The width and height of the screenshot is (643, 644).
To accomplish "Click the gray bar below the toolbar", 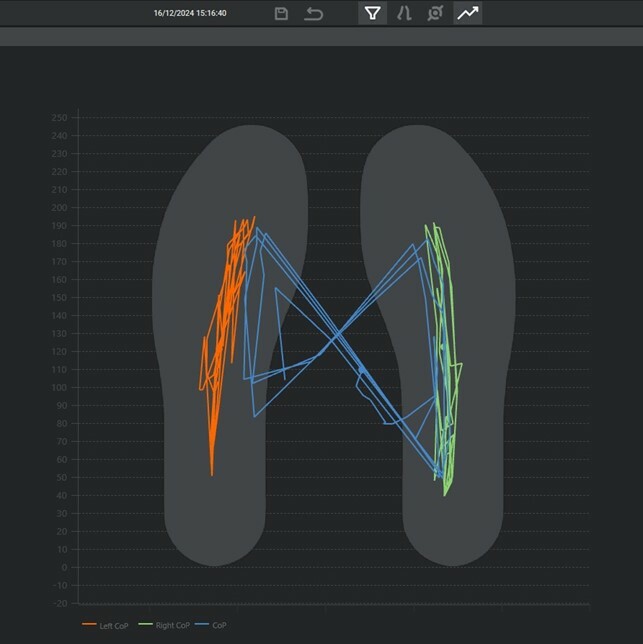I will (x=321, y=37).
